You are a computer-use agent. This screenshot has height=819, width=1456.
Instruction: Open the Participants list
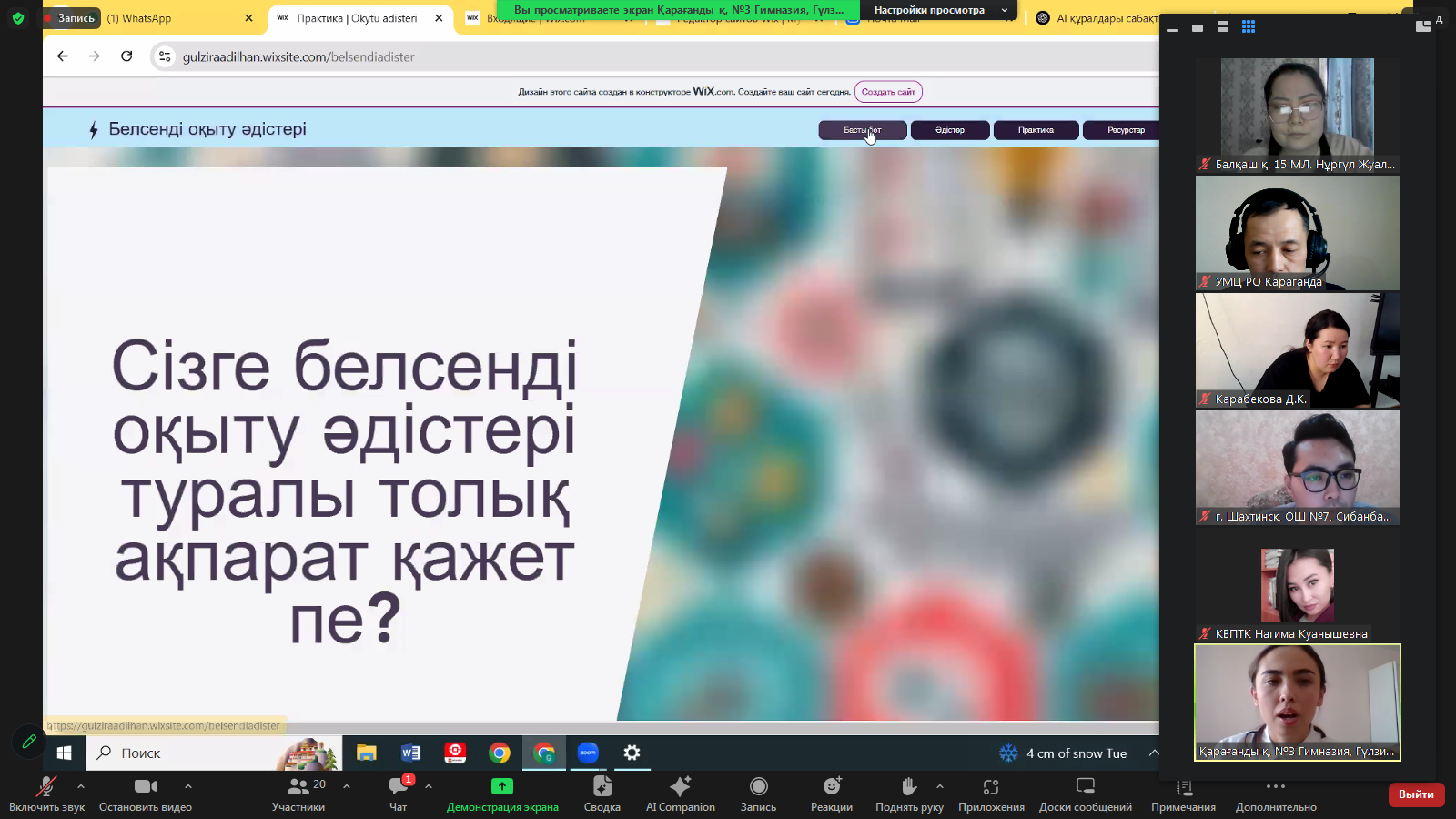click(298, 792)
